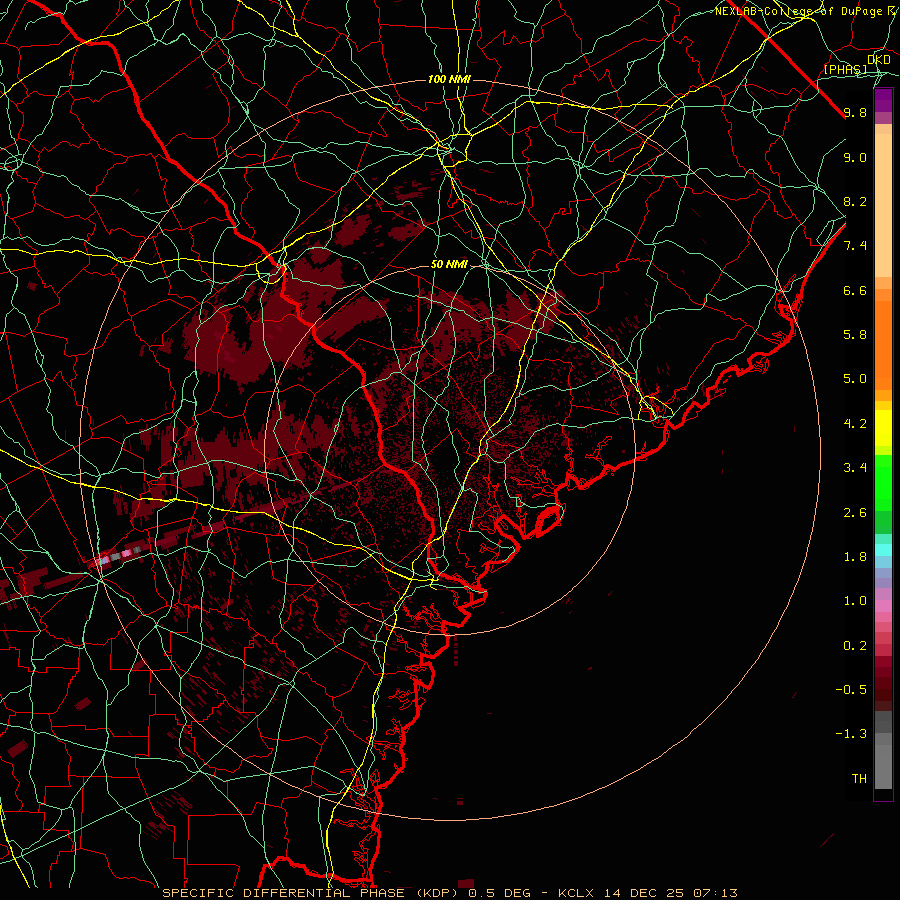Click the 6.6 value on the legend

click(855, 290)
